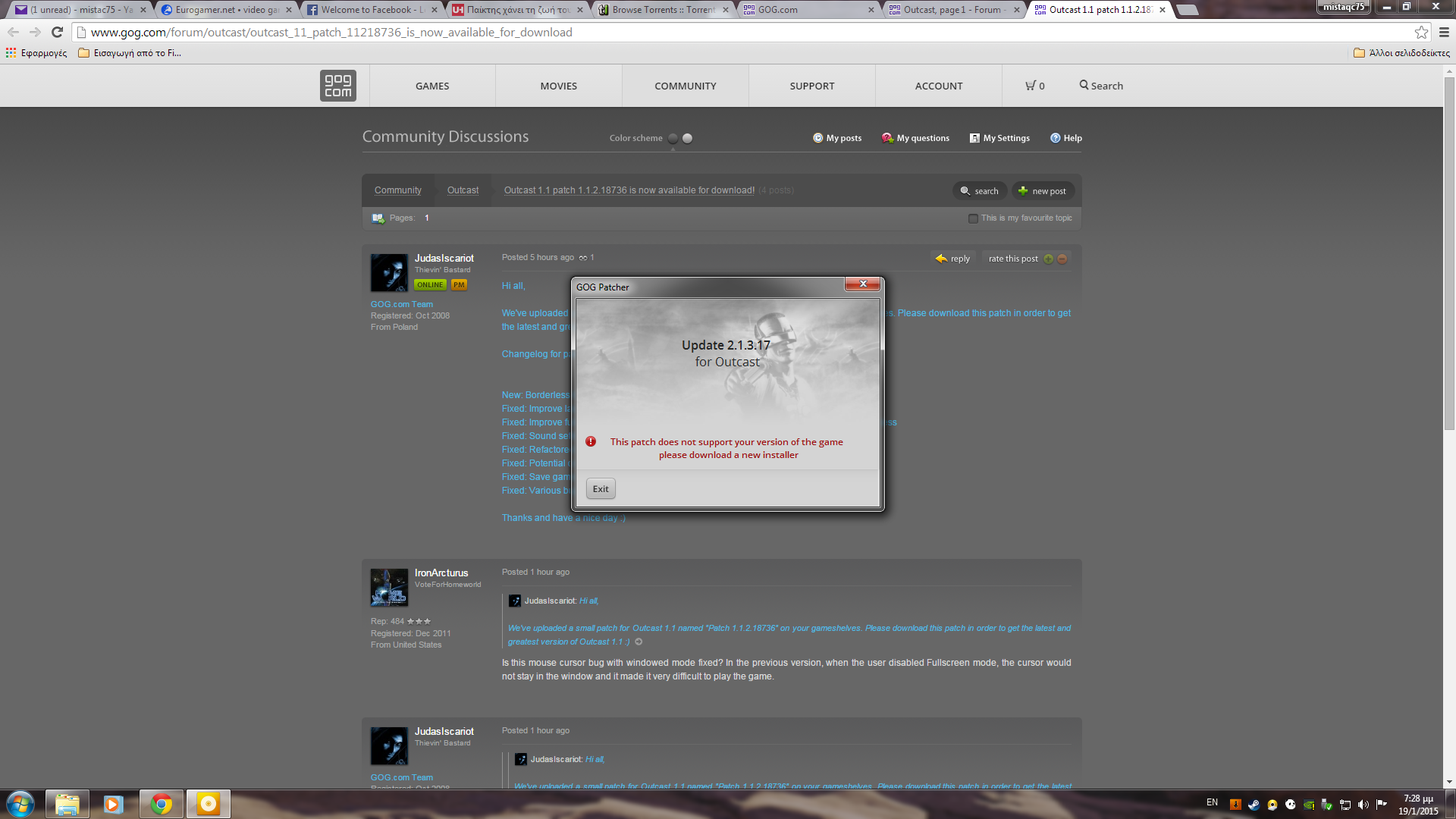
Task: Click the volume speaker tray icon
Action: pos(1363,805)
